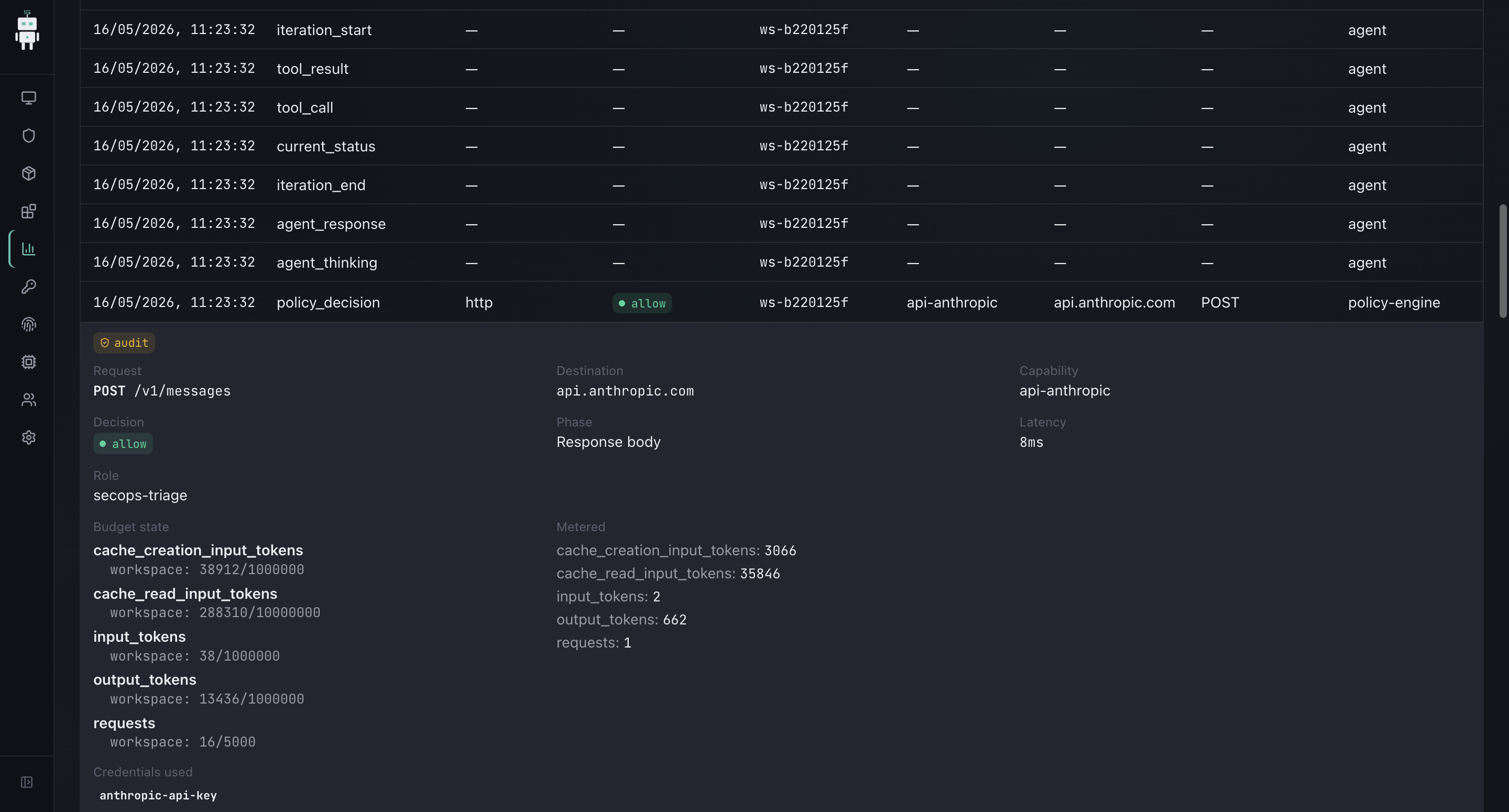Click api.anthropic.com under Destination
Viewport: 1509px width, 812px height.
[x=625, y=391]
